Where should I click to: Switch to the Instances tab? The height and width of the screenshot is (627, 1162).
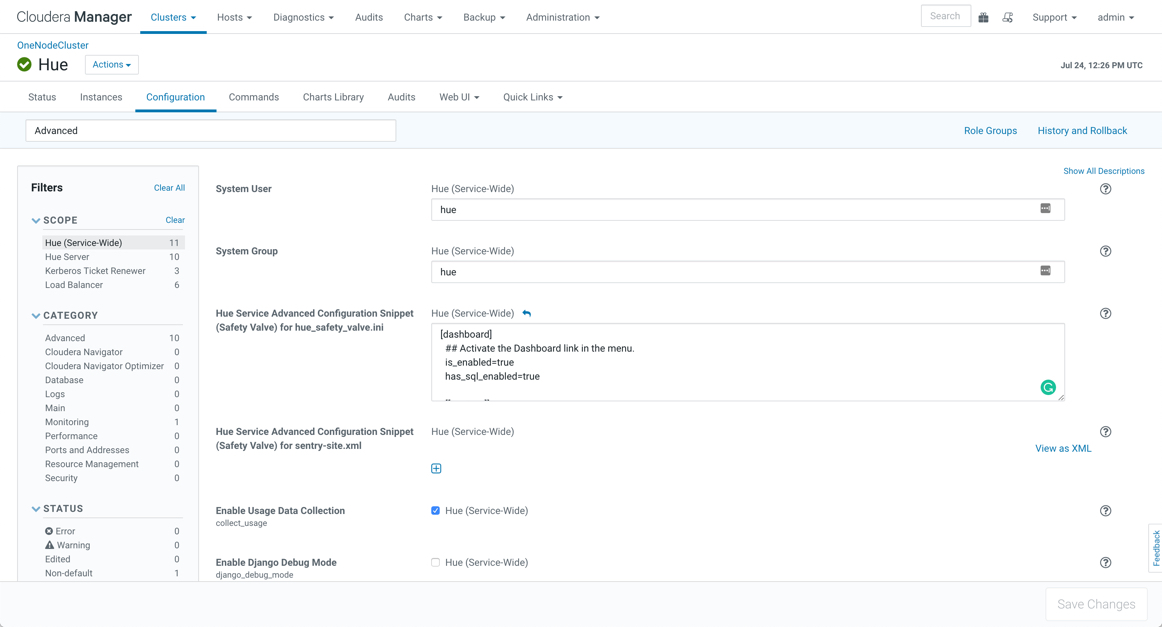point(101,97)
